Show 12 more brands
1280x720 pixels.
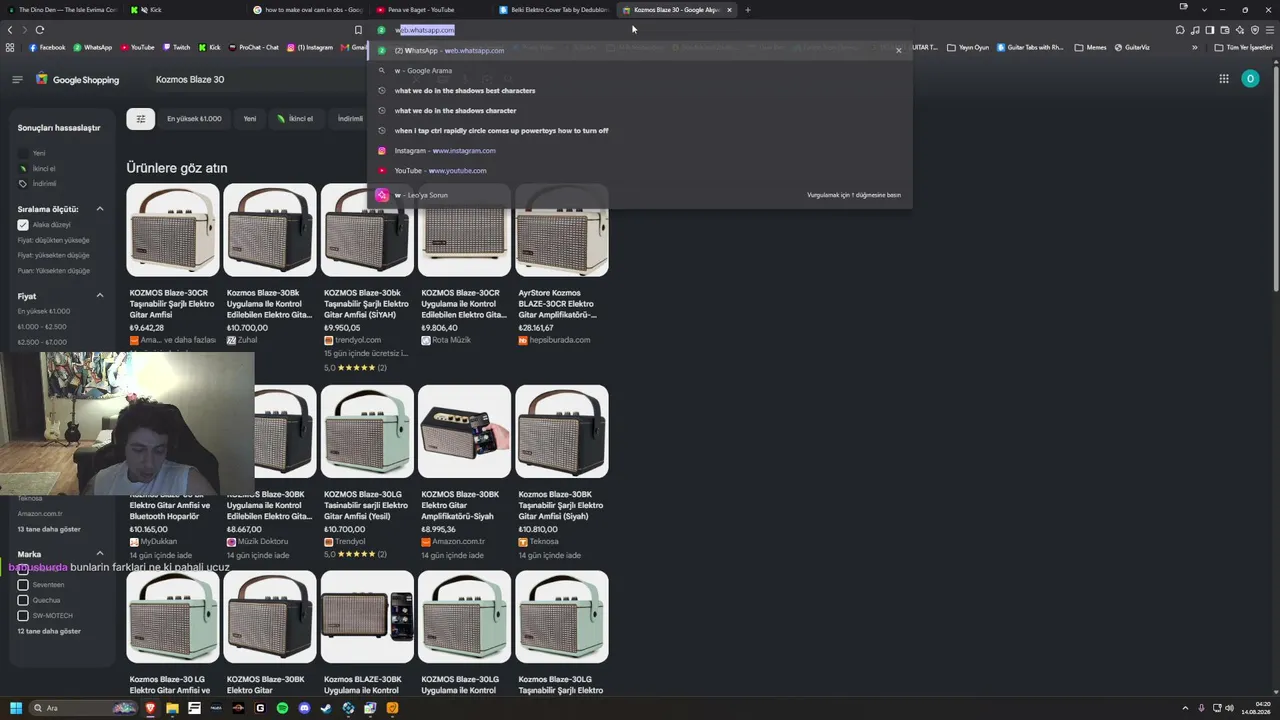point(49,631)
